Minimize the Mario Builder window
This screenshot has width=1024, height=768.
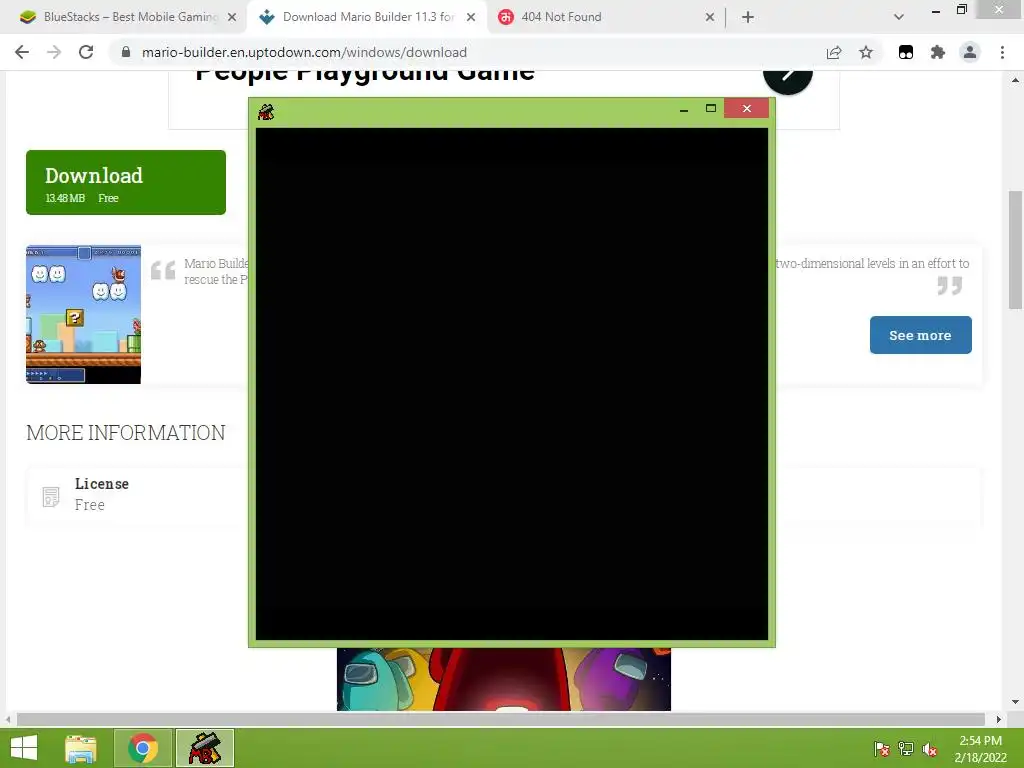point(684,109)
